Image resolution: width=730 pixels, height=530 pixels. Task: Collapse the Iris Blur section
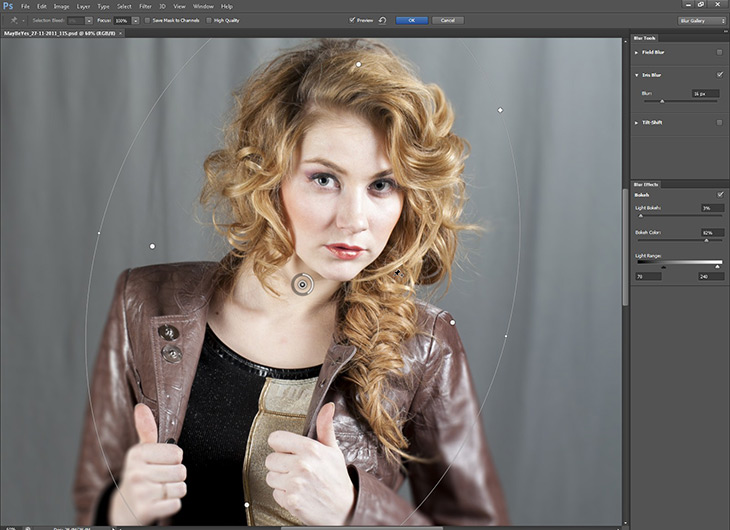[x=636, y=75]
